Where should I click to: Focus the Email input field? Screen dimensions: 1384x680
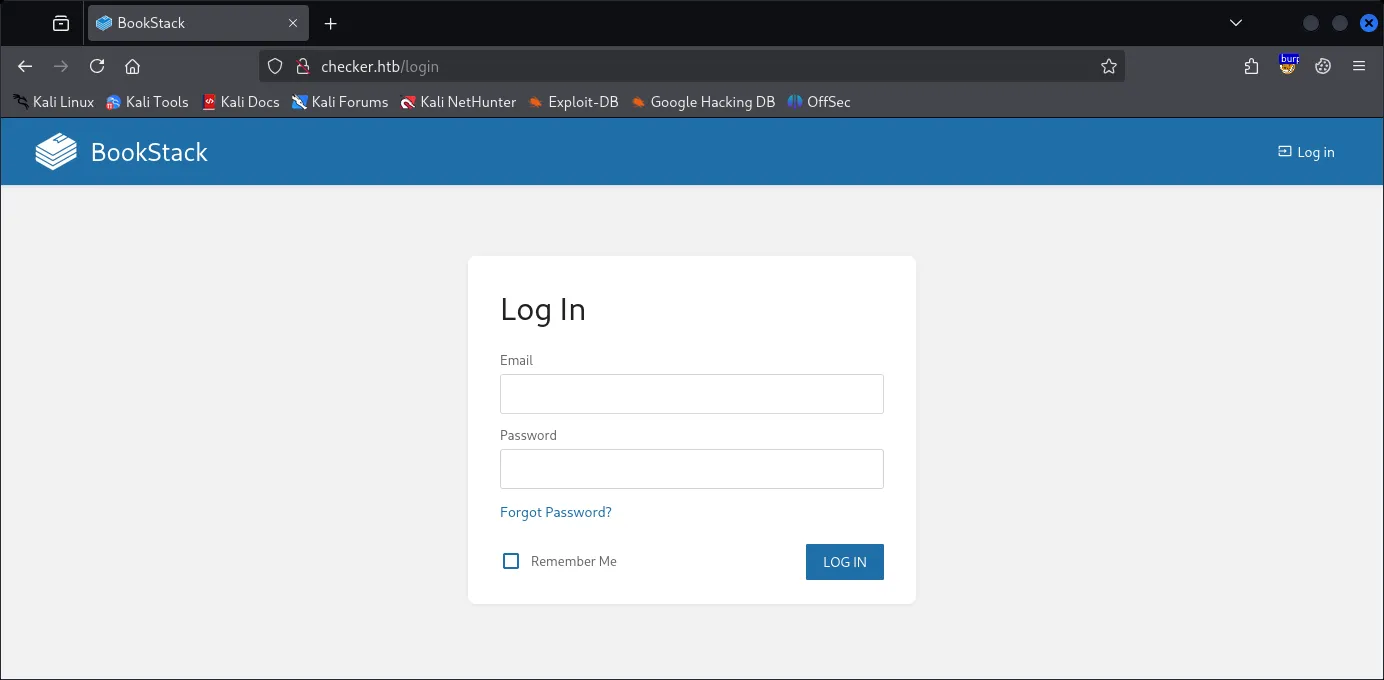[692, 394]
